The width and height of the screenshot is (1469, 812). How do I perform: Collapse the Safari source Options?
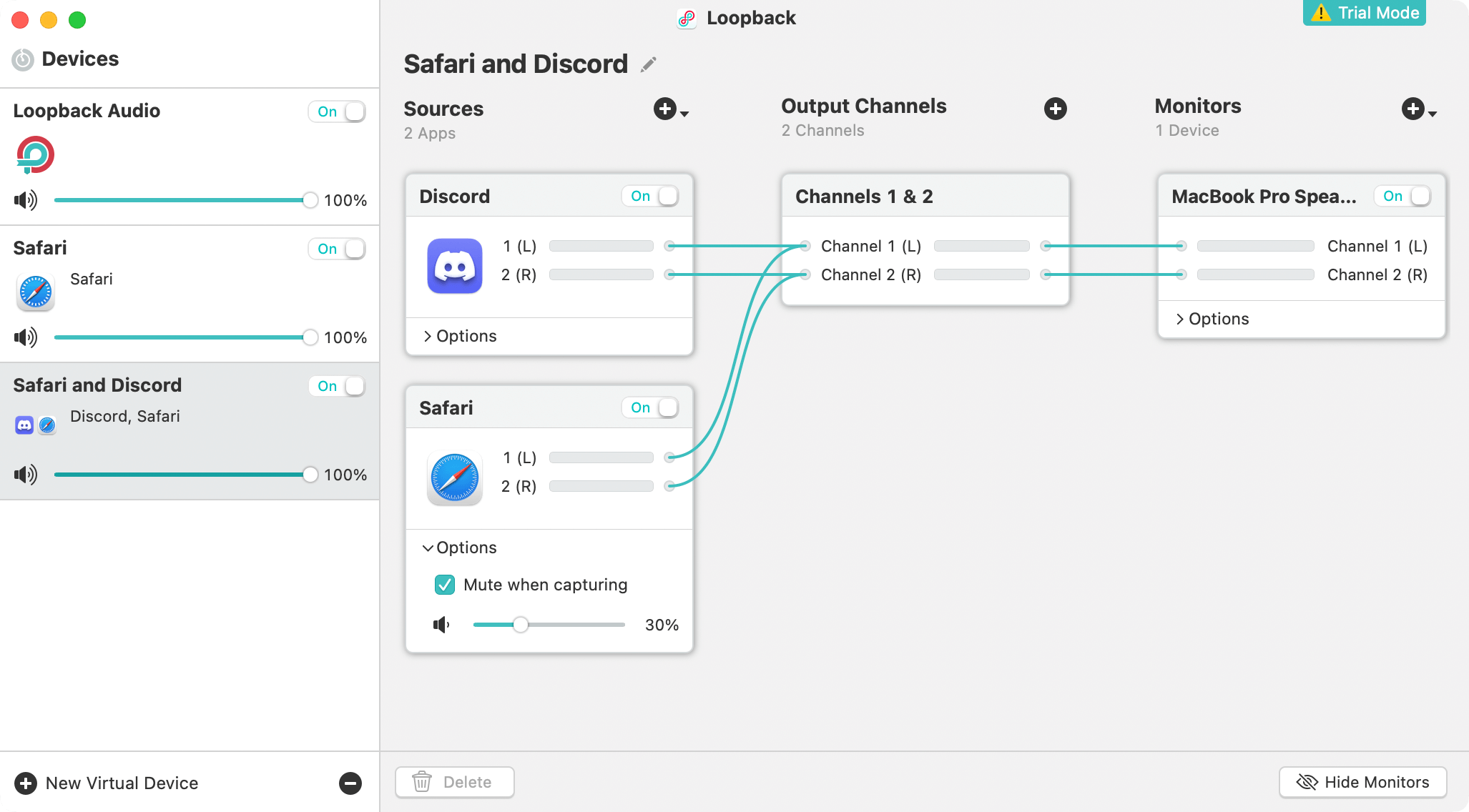(x=460, y=548)
